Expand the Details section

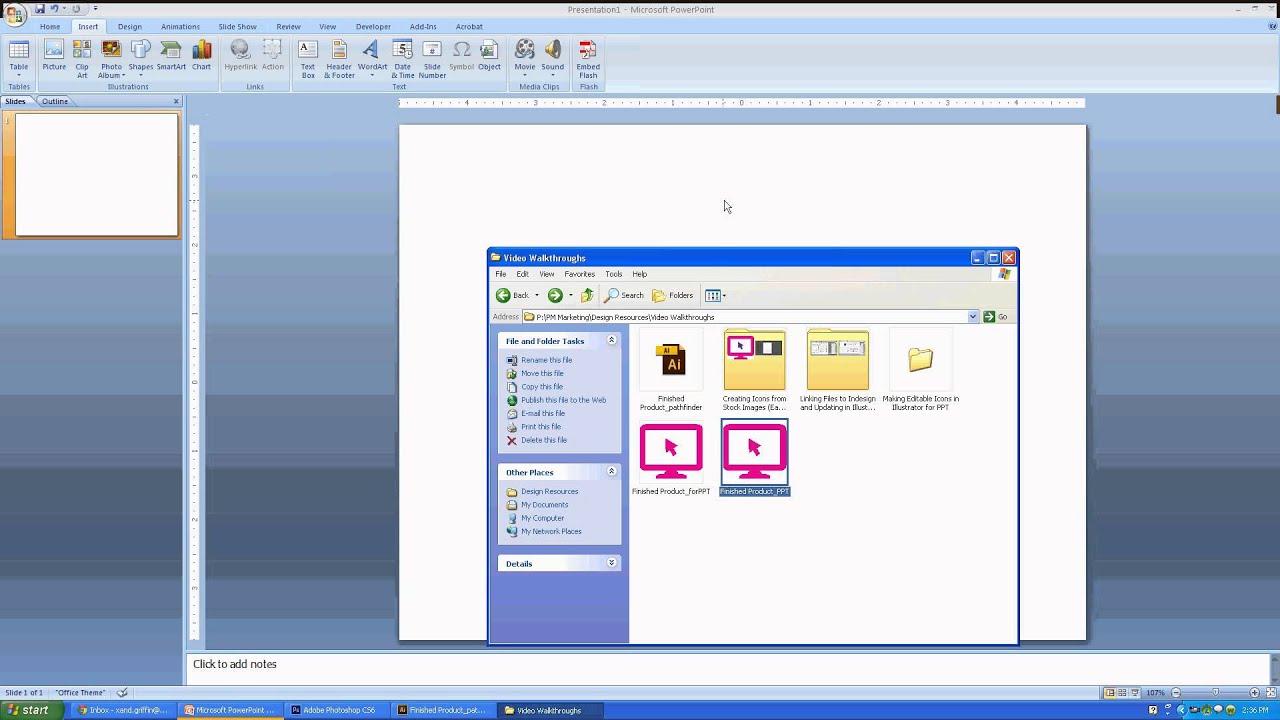point(611,564)
